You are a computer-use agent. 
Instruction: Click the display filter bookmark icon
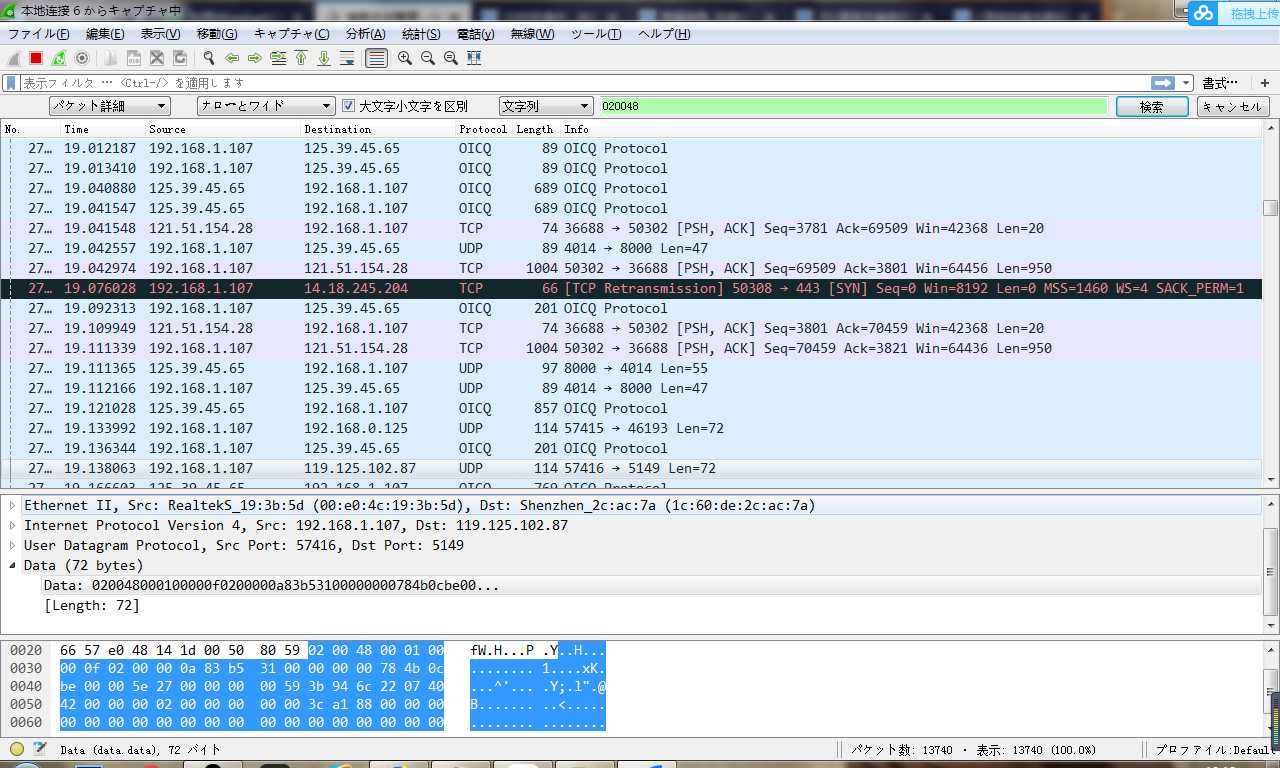click(x=11, y=83)
